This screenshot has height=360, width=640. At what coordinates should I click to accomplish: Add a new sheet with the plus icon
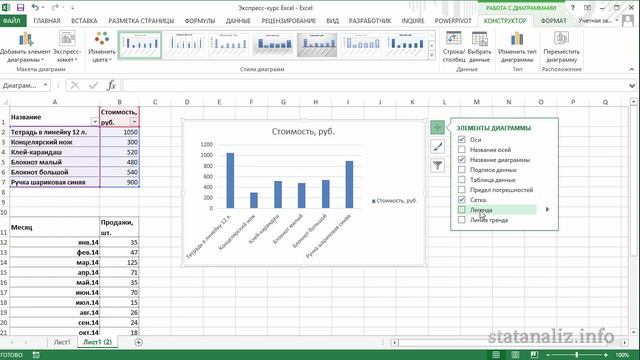pos(138,342)
